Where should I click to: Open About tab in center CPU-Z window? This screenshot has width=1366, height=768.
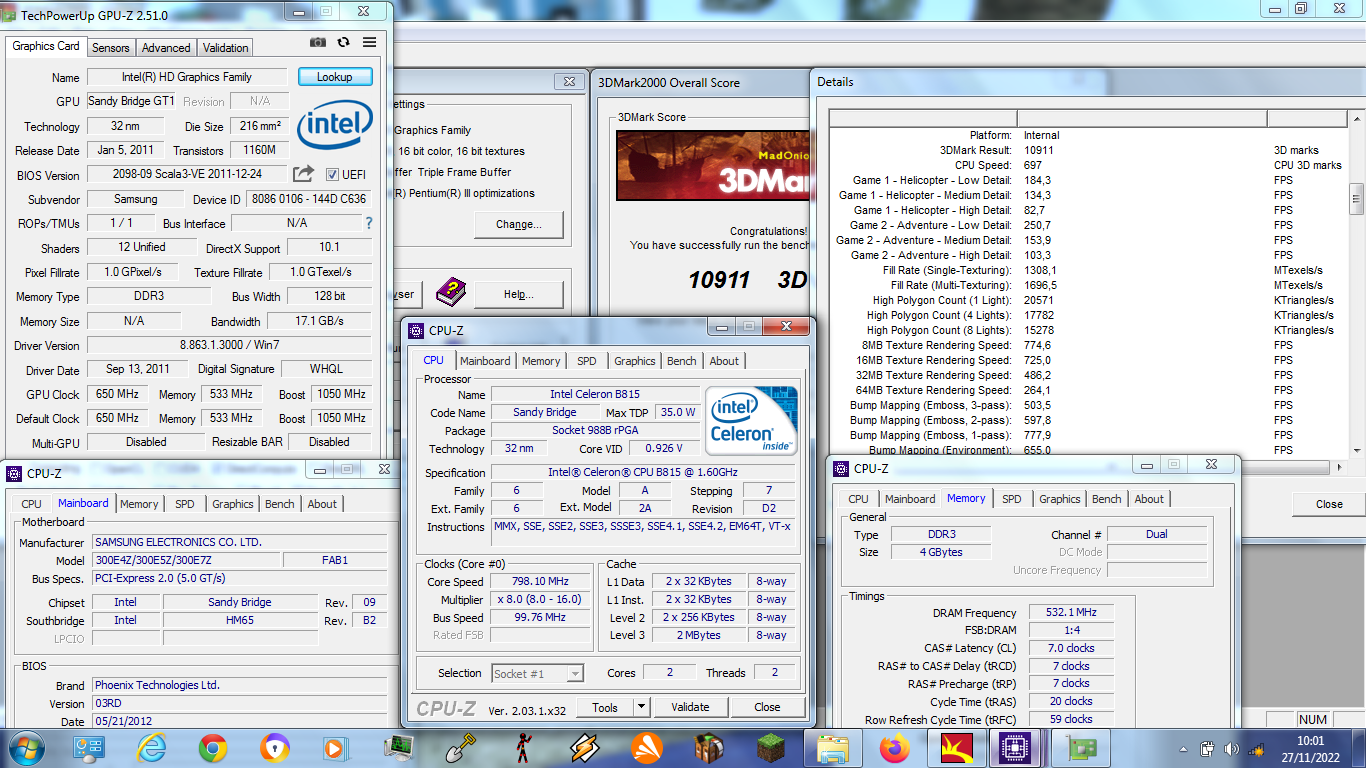tap(724, 361)
